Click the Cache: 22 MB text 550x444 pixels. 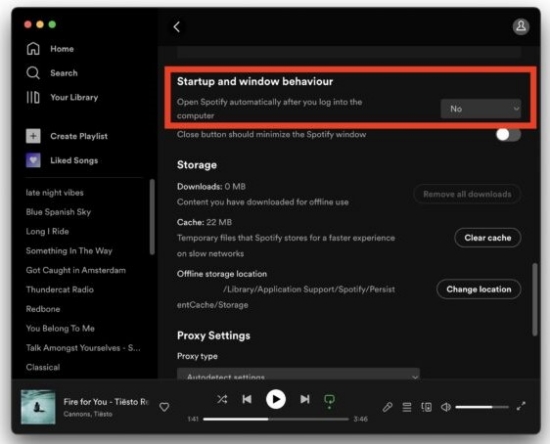pyautogui.click(x=204, y=222)
